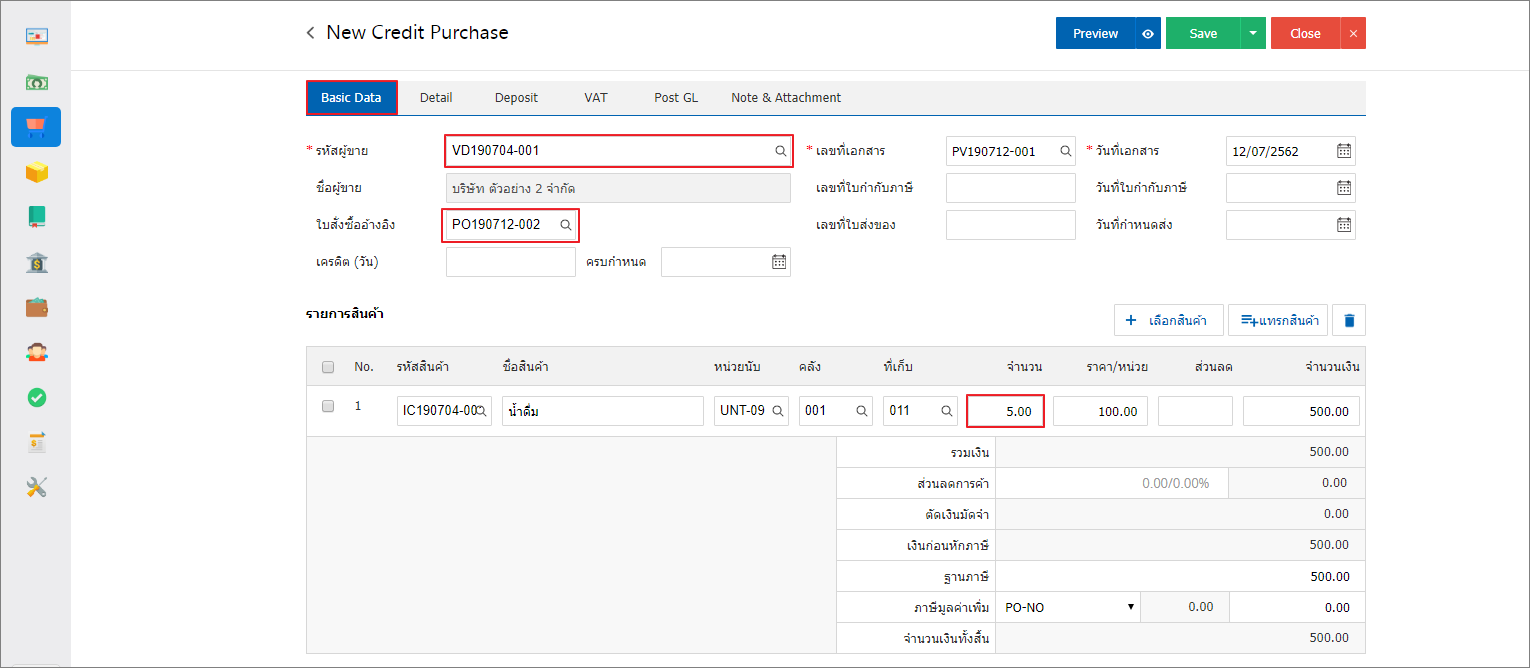Click the Preview button
Screen dimensions: 1530x668
(x=1095, y=33)
